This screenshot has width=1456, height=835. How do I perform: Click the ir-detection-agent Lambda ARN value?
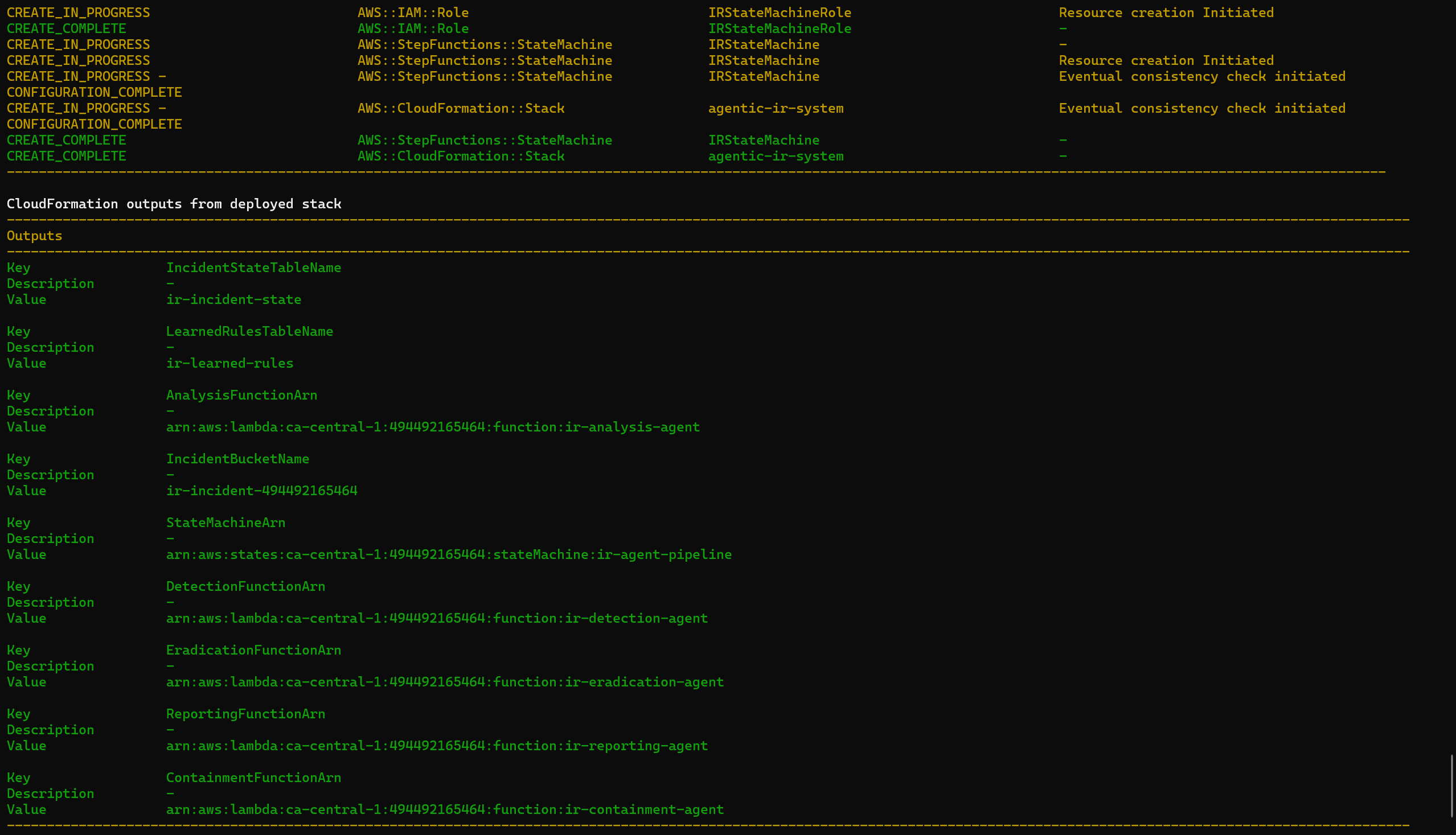437,618
